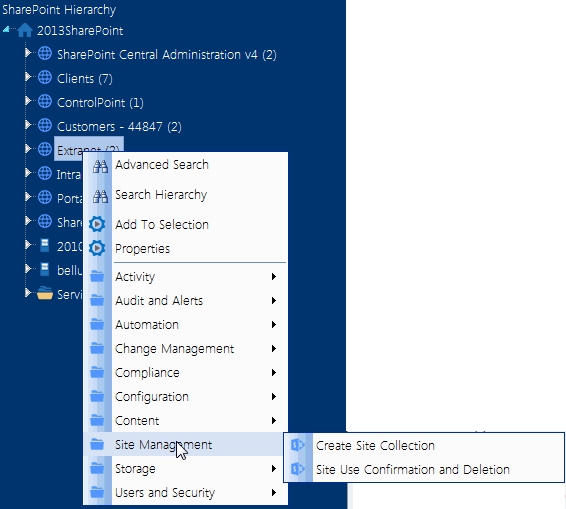Click the globe icon beside the Share node
The width and height of the screenshot is (566, 509).
click(x=45, y=221)
